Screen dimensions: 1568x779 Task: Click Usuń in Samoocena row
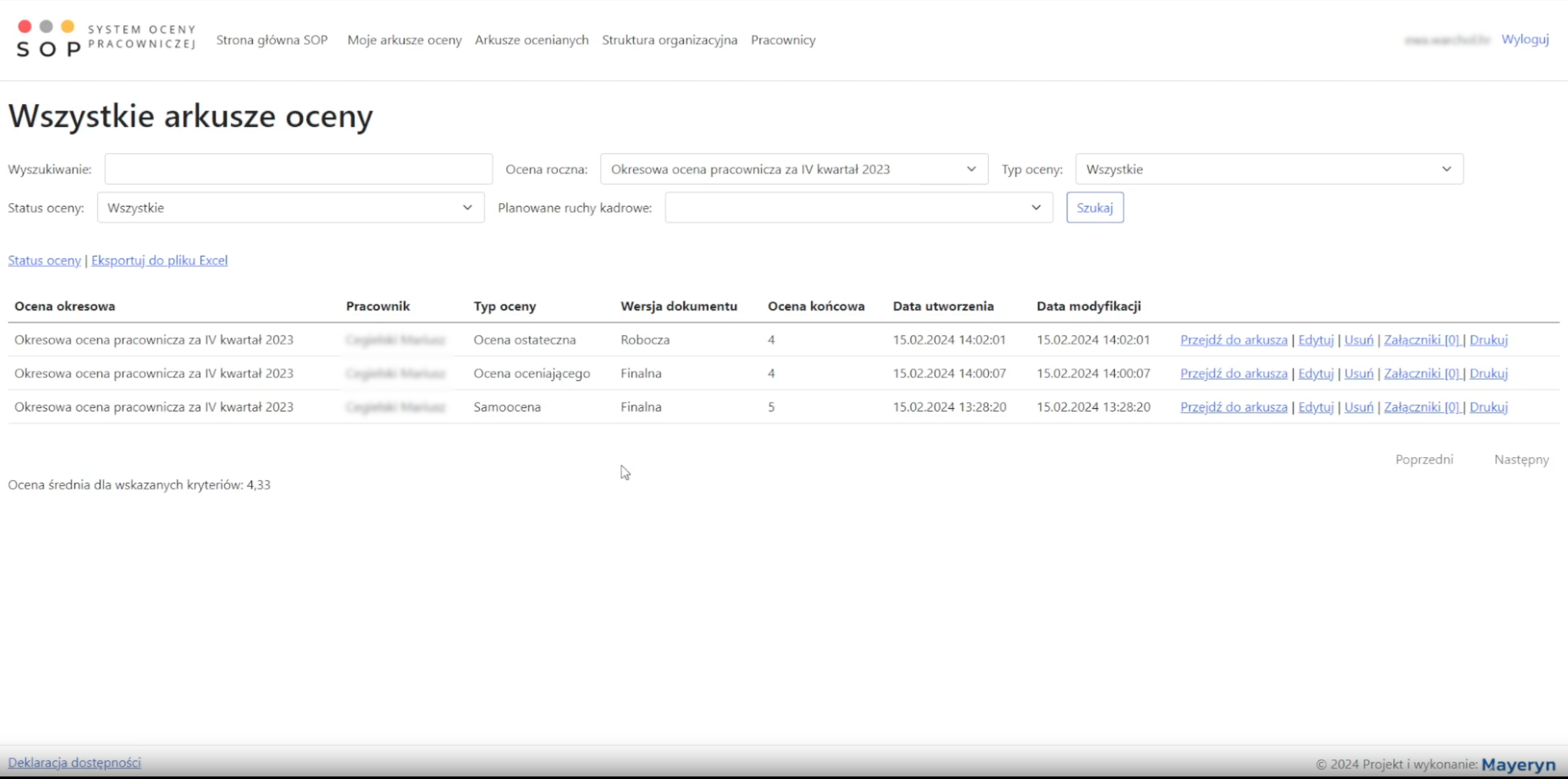coord(1358,407)
